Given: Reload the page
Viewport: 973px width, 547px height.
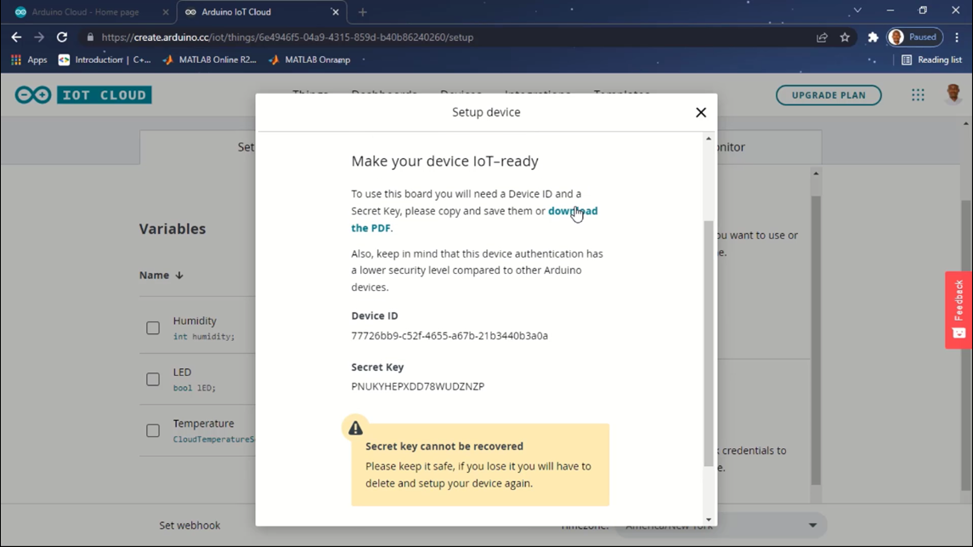Looking at the screenshot, I should click(62, 37).
